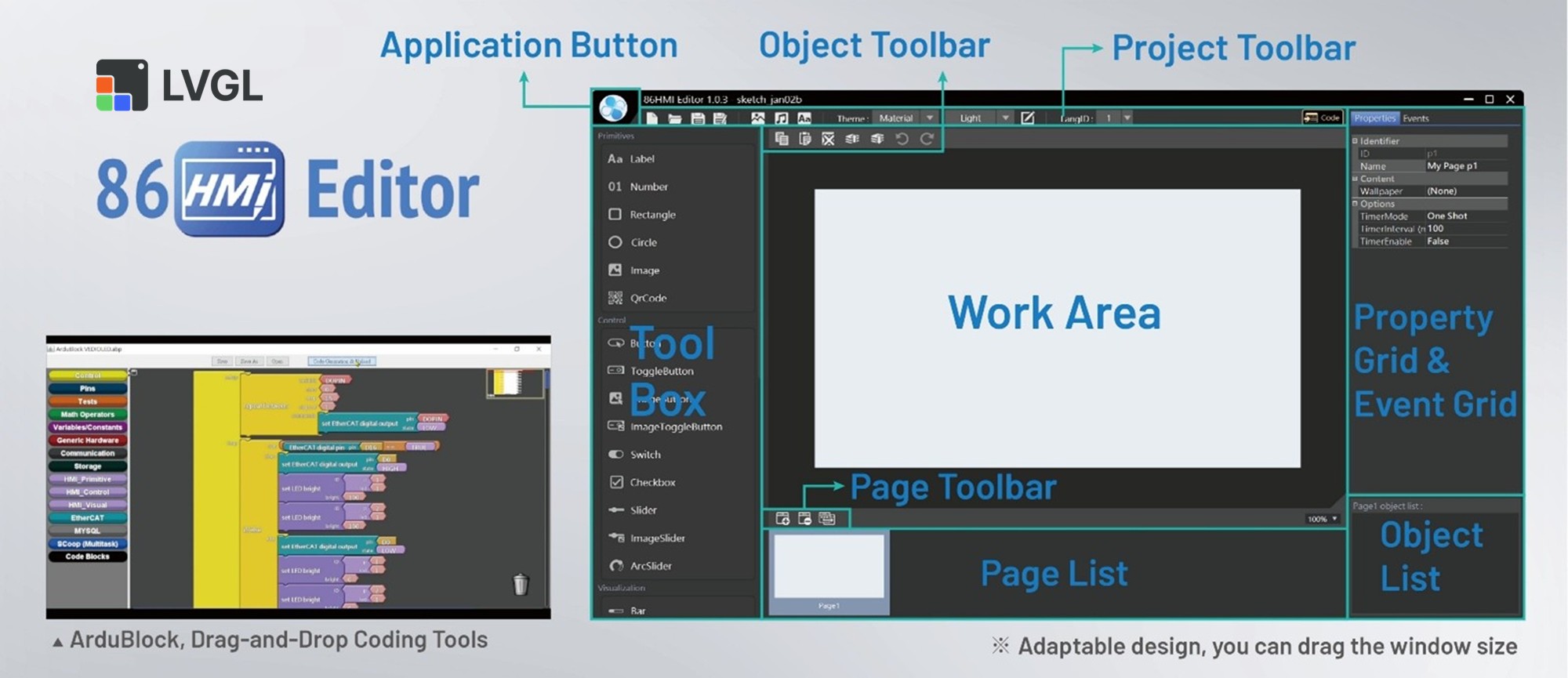Click the Code button
The image size is (1568, 678).
click(x=1322, y=118)
